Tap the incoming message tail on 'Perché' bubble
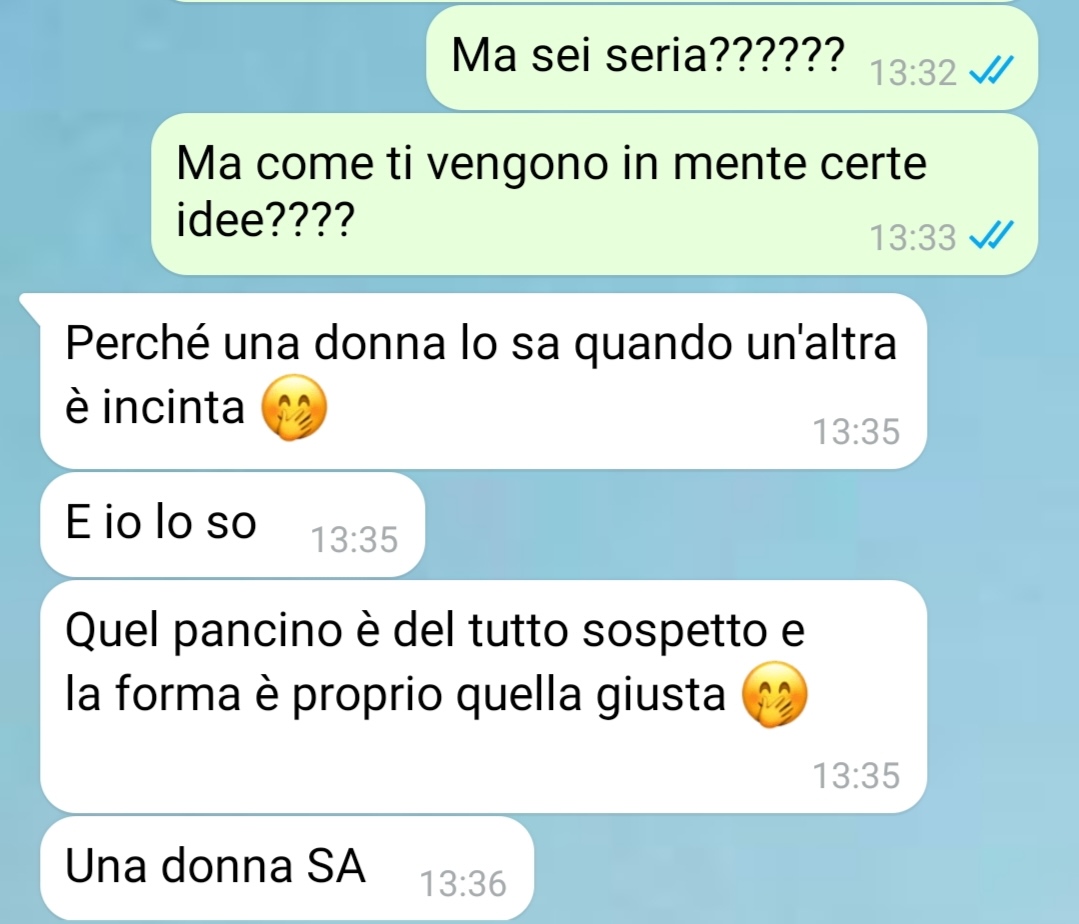The image size is (1079, 924). coord(31,305)
